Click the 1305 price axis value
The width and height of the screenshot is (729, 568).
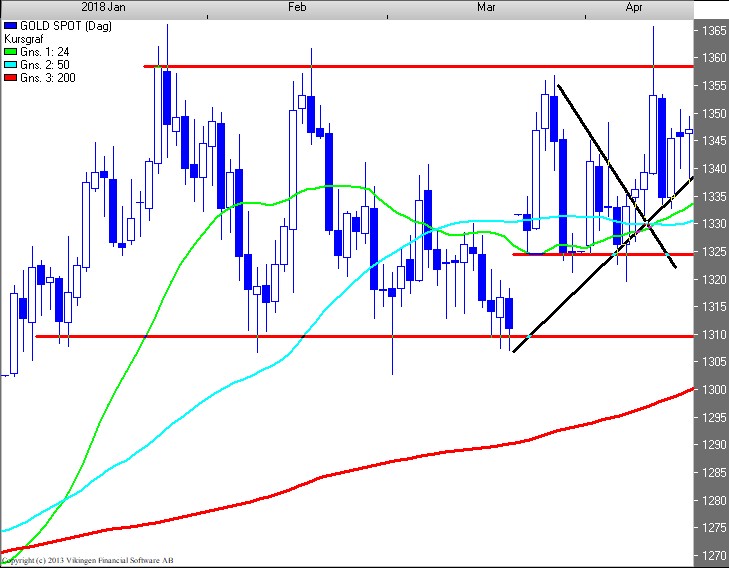tap(714, 362)
